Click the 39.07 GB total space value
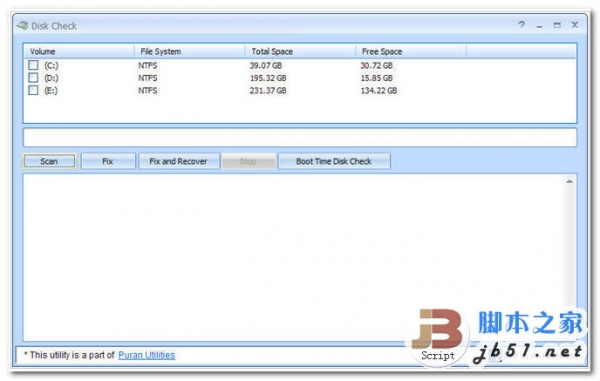The height and width of the screenshot is (381, 600). pos(266,65)
